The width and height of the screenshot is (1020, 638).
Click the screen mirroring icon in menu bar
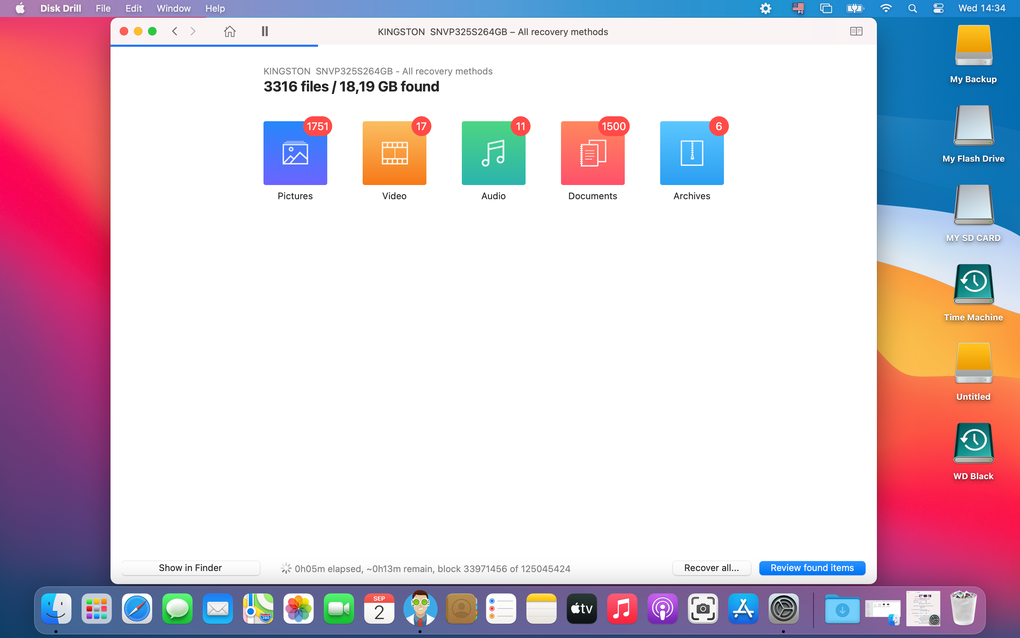[x=825, y=8]
